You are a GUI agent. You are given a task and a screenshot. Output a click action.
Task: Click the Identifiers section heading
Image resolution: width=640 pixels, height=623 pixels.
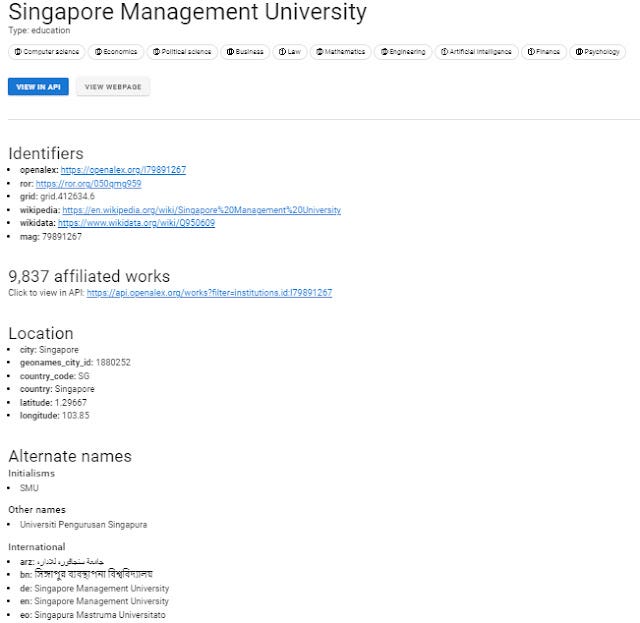46,154
